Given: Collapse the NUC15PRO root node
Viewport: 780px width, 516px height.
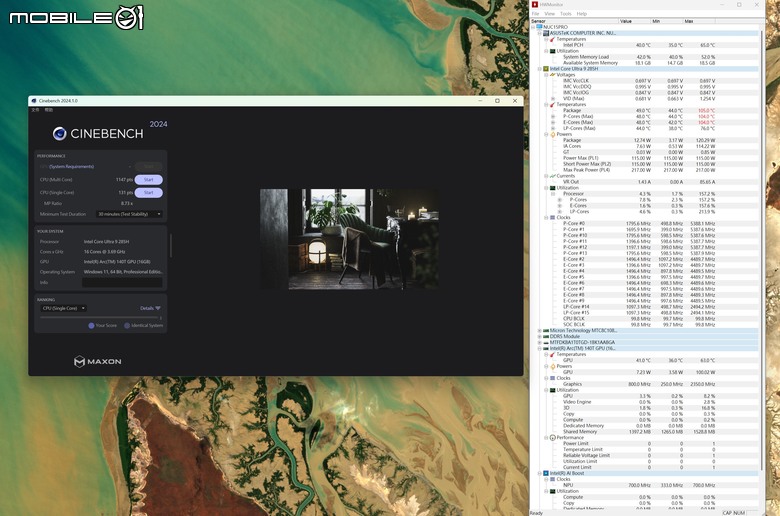Looking at the screenshot, I should 533,27.
